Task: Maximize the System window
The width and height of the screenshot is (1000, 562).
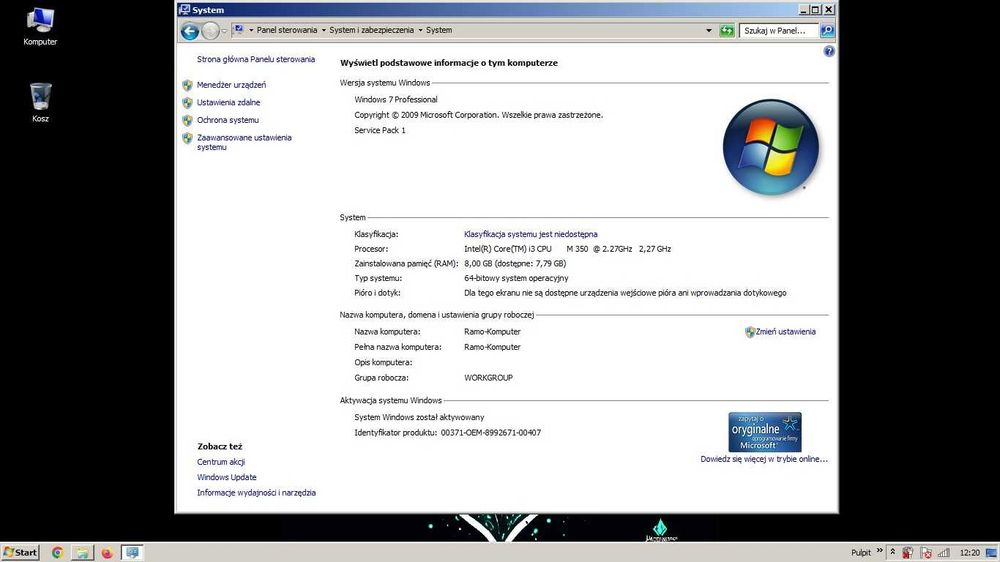Action: (x=816, y=10)
